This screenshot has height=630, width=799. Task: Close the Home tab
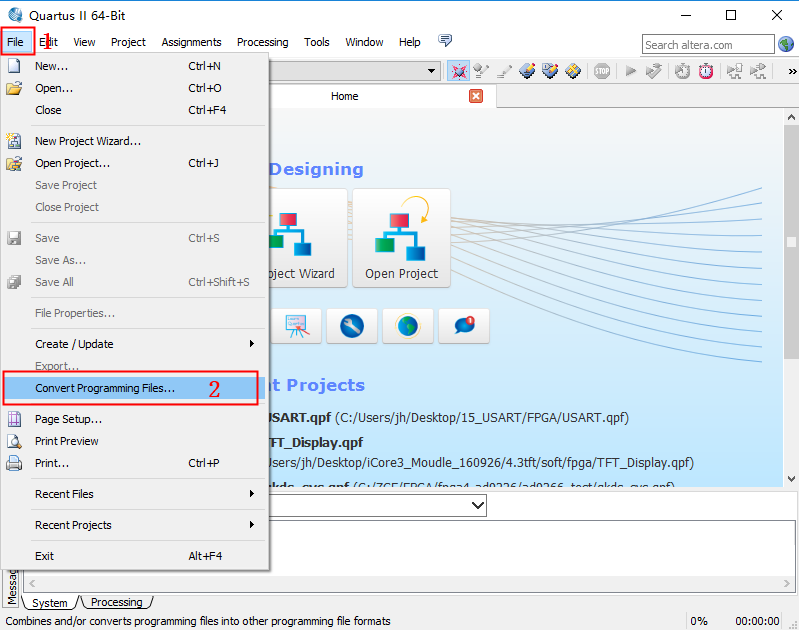[x=476, y=96]
